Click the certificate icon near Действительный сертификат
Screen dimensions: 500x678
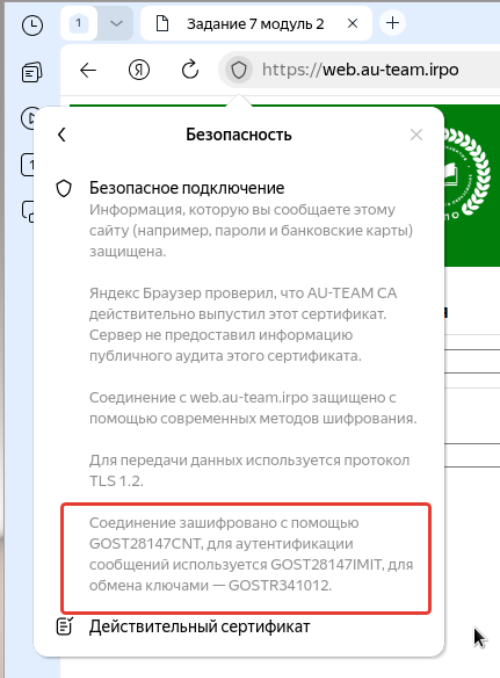click(x=64, y=627)
